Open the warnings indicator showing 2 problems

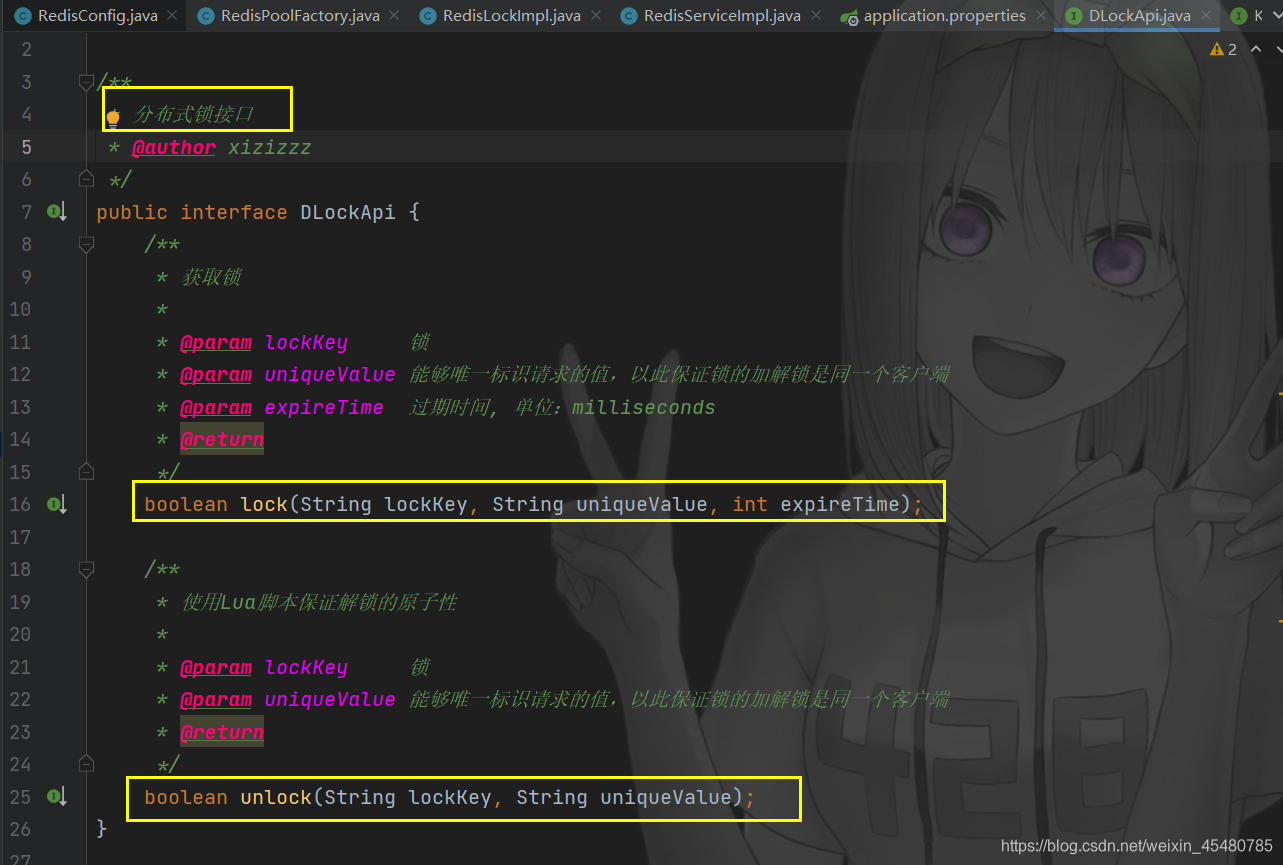1224,49
